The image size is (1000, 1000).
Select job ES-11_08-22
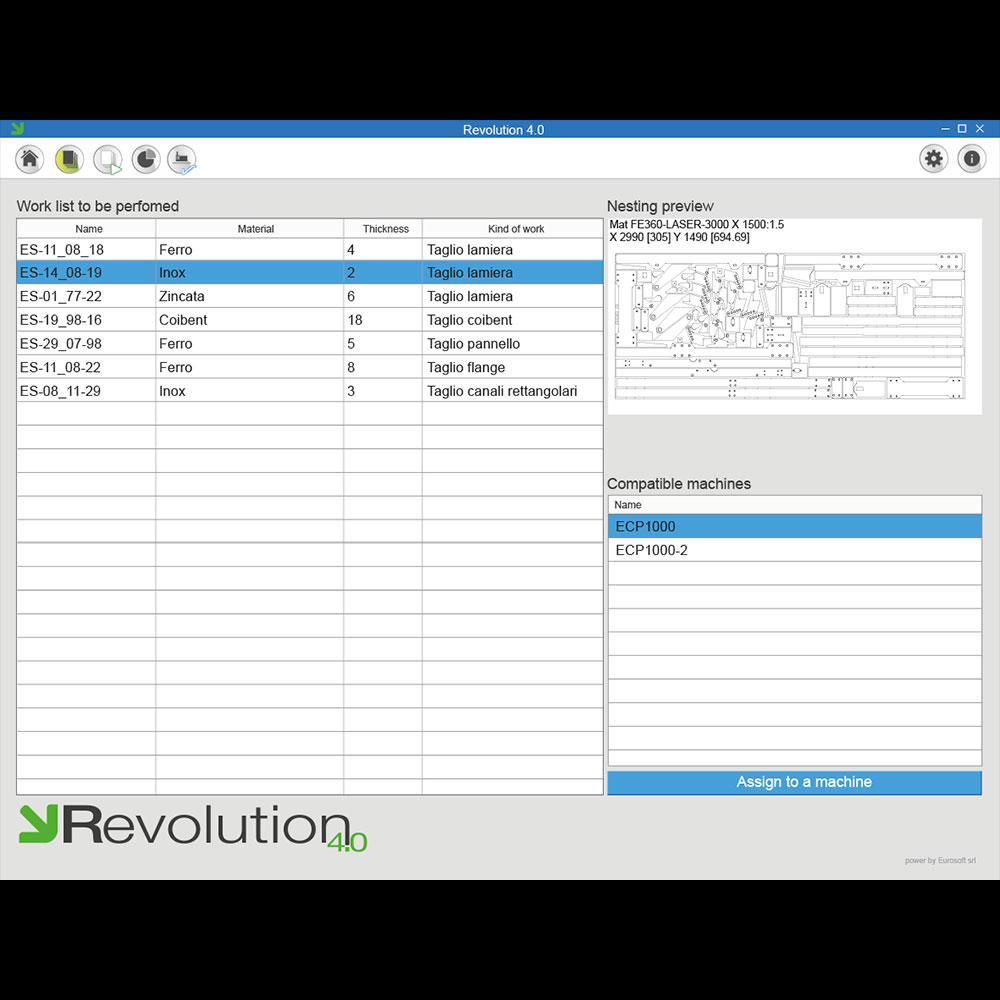(309, 367)
